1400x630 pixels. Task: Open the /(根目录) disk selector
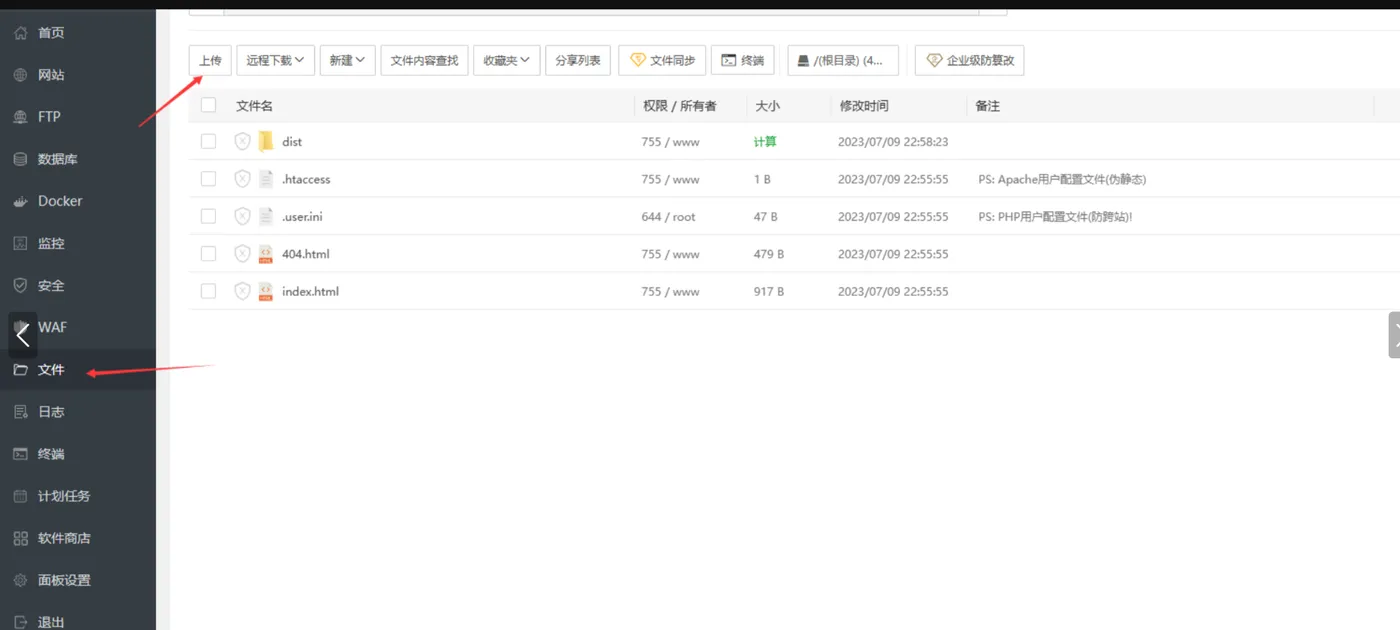point(843,60)
